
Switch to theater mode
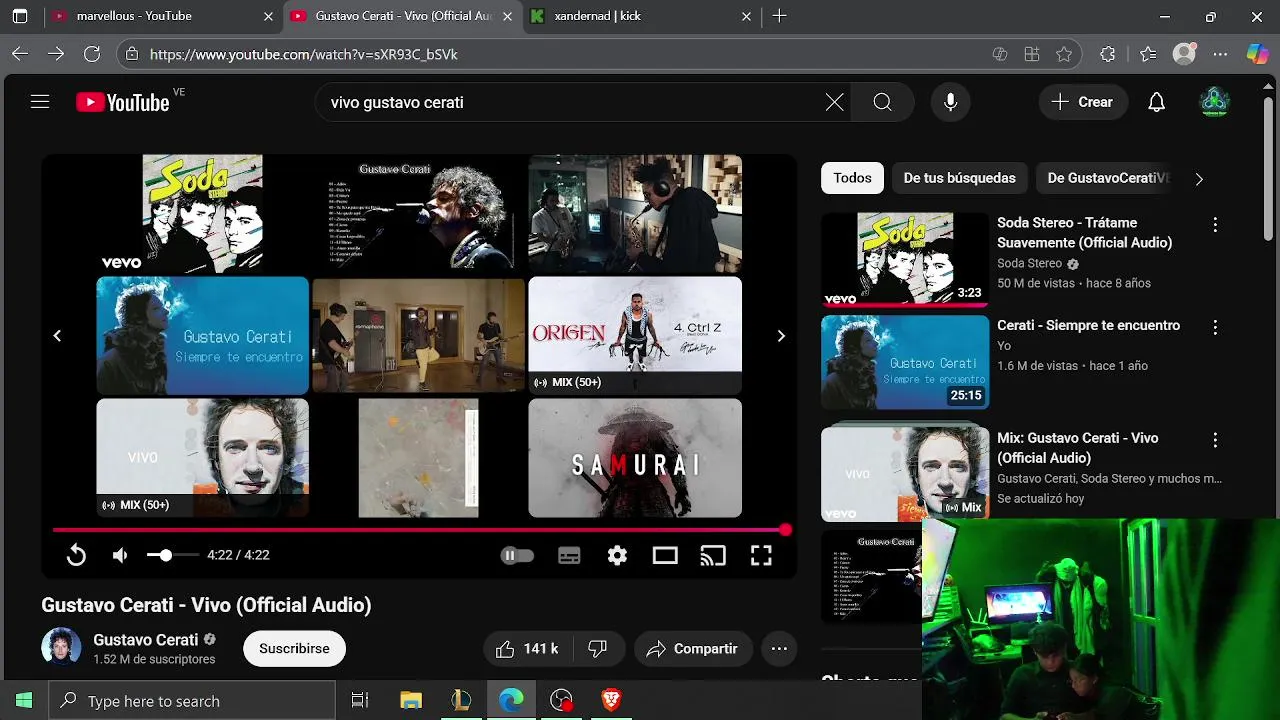[x=665, y=555]
